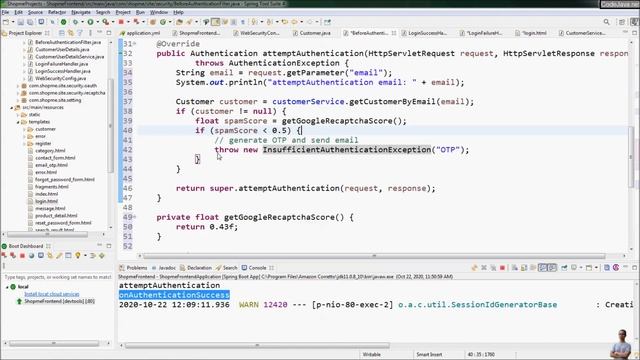The image size is (640, 360).
Task: Click Project Explorer vertical scrollbar
Action: click(111, 127)
